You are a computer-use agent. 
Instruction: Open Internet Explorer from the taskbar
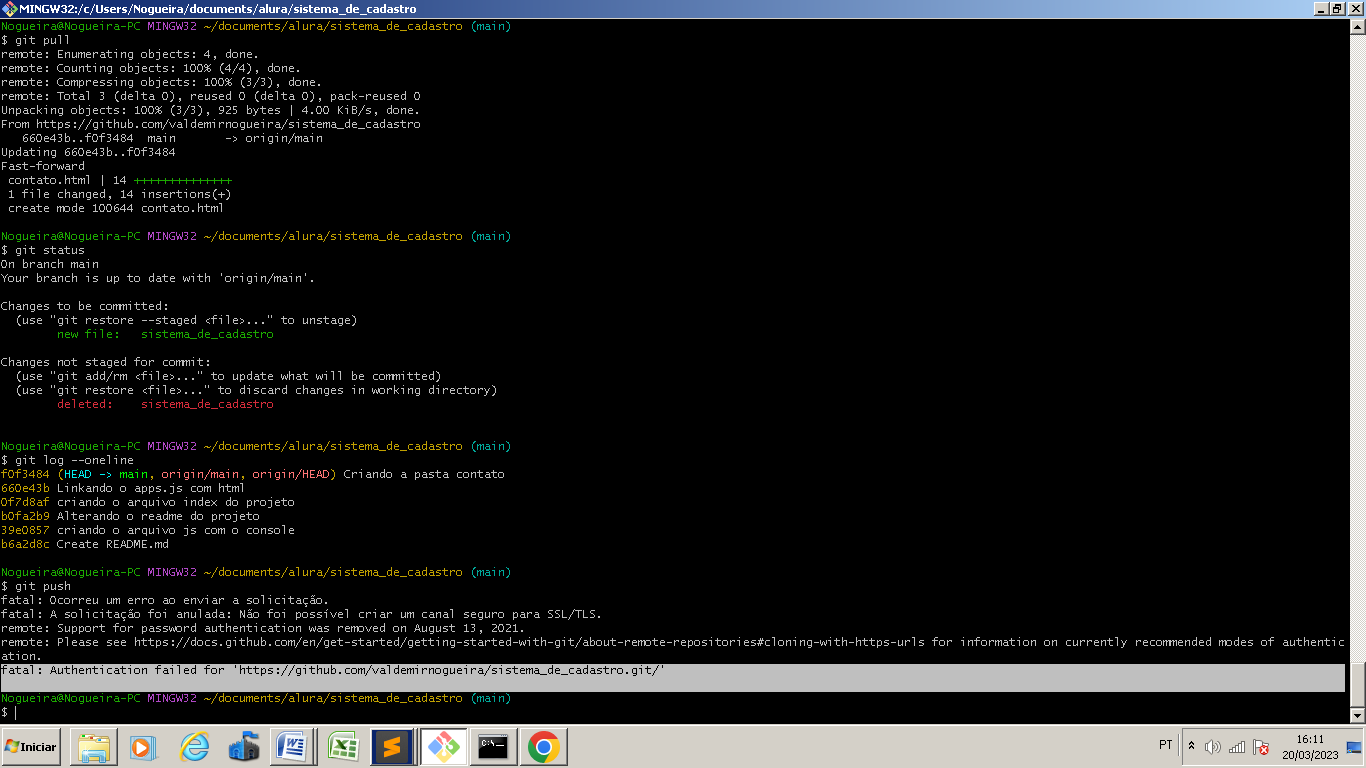pos(194,747)
